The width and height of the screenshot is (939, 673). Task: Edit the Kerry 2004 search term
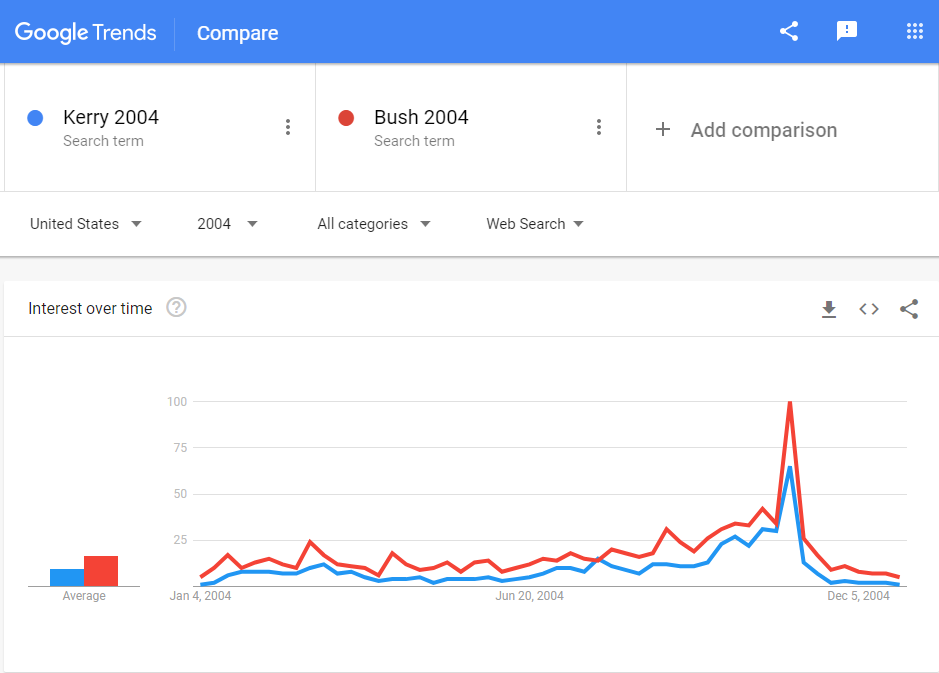click(111, 117)
